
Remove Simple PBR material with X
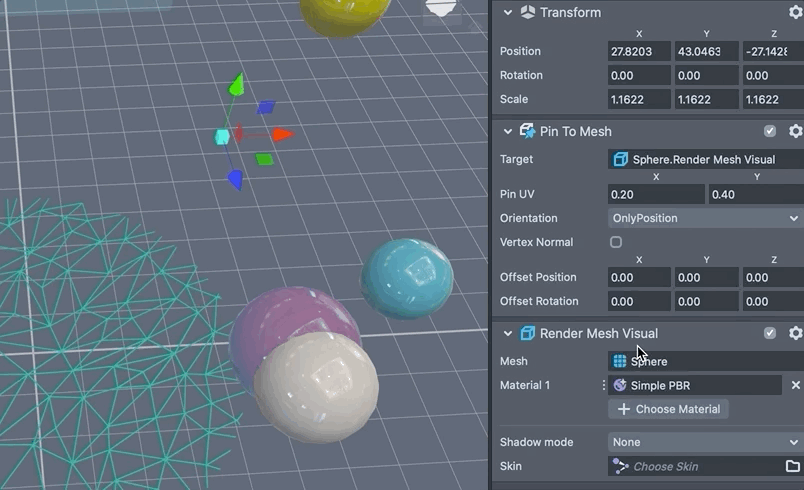point(795,385)
